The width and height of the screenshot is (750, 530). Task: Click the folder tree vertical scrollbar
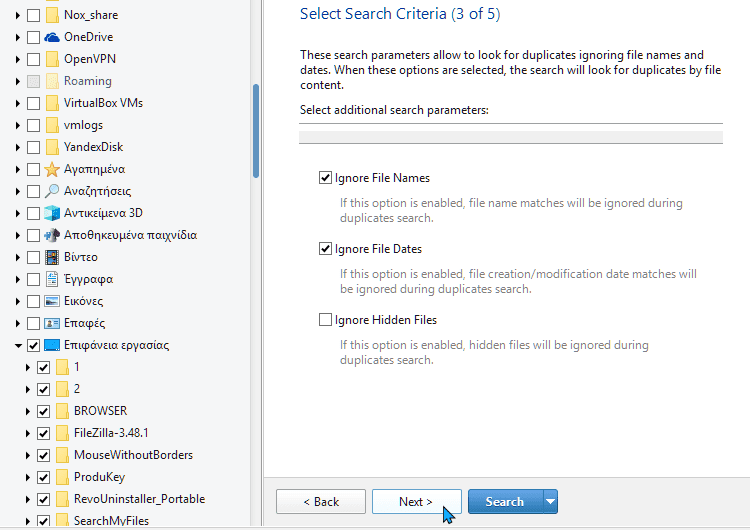pos(256,131)
